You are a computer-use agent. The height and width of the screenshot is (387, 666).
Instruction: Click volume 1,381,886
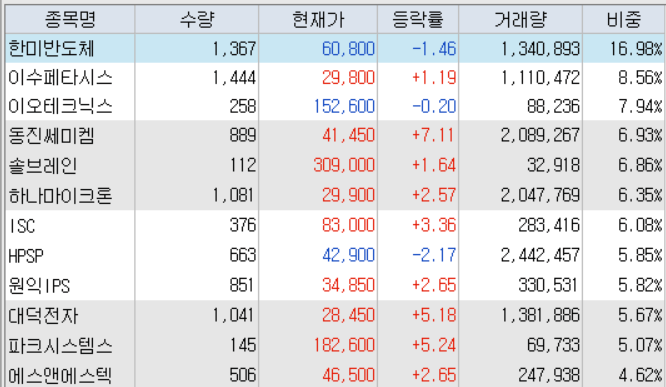click(x=540, y=315)
